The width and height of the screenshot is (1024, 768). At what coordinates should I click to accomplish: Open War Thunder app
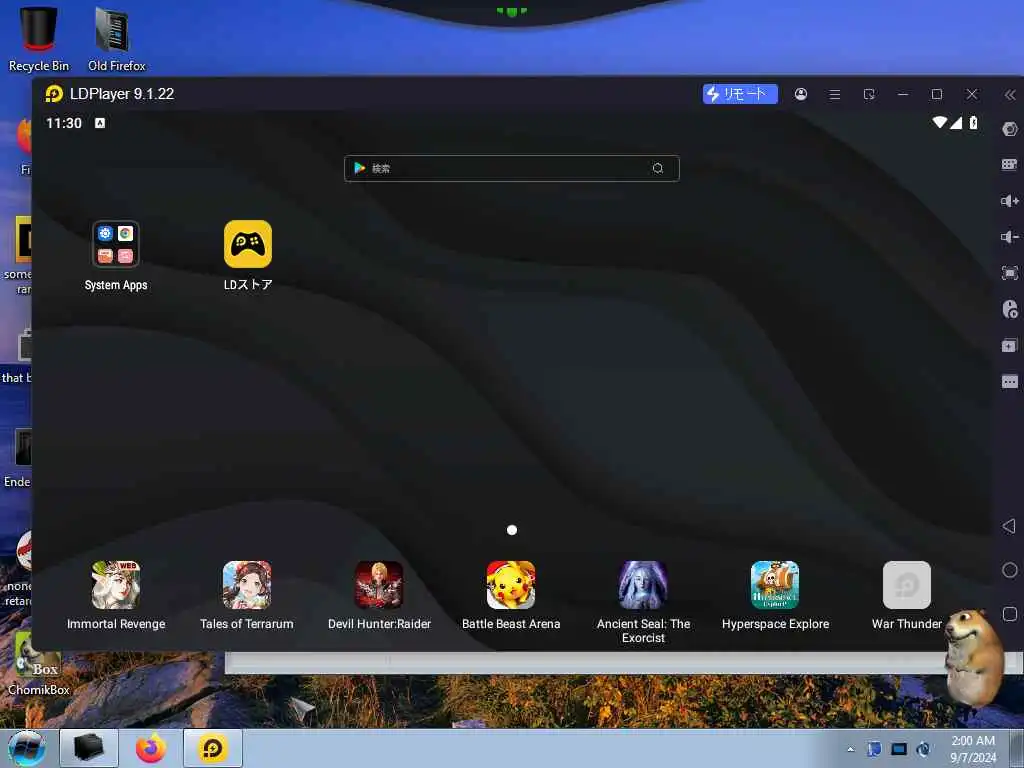click(906, 585)
